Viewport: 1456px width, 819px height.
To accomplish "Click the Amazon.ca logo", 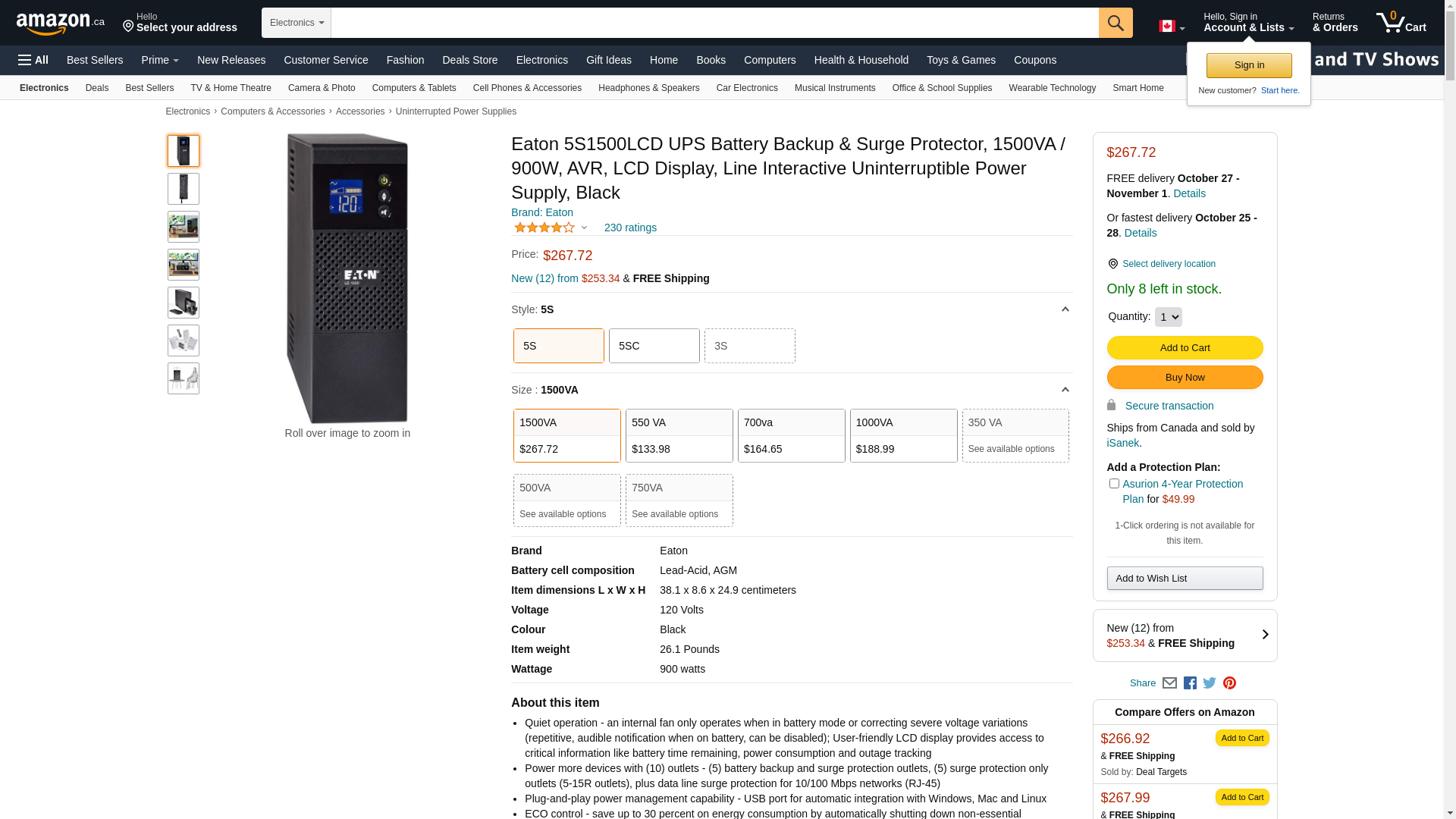I will pyautogui.click(x=60, y=24).
